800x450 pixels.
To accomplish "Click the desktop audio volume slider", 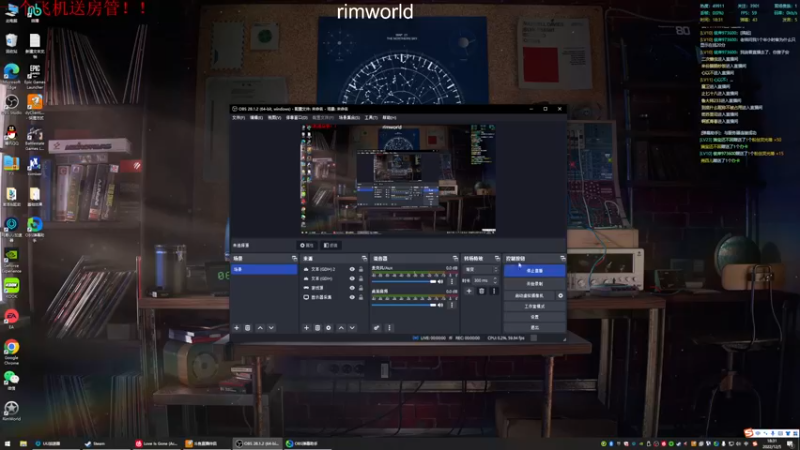I will (404, 305).
